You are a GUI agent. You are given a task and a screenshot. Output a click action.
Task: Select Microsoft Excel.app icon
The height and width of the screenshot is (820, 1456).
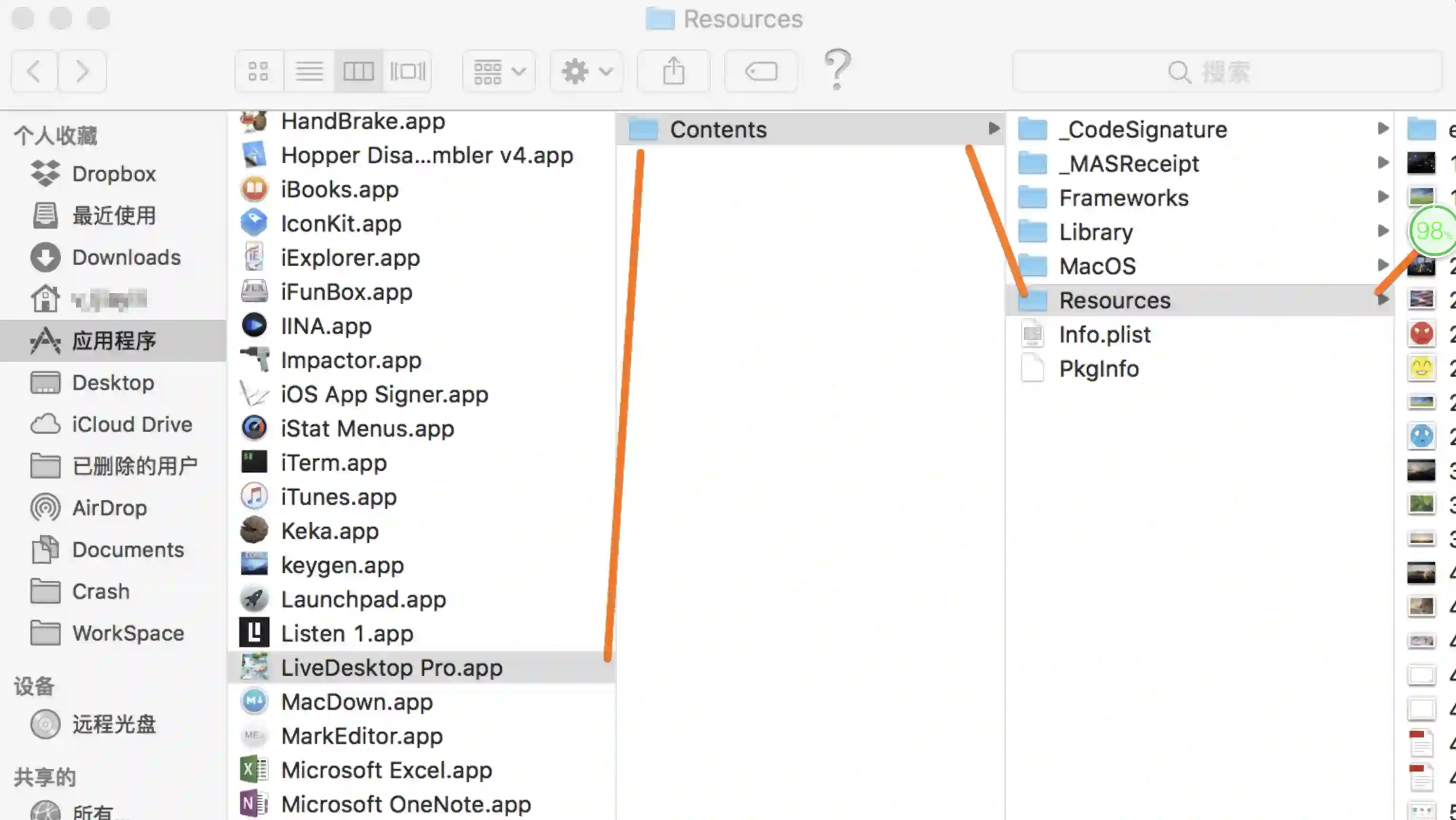[254, 770]
